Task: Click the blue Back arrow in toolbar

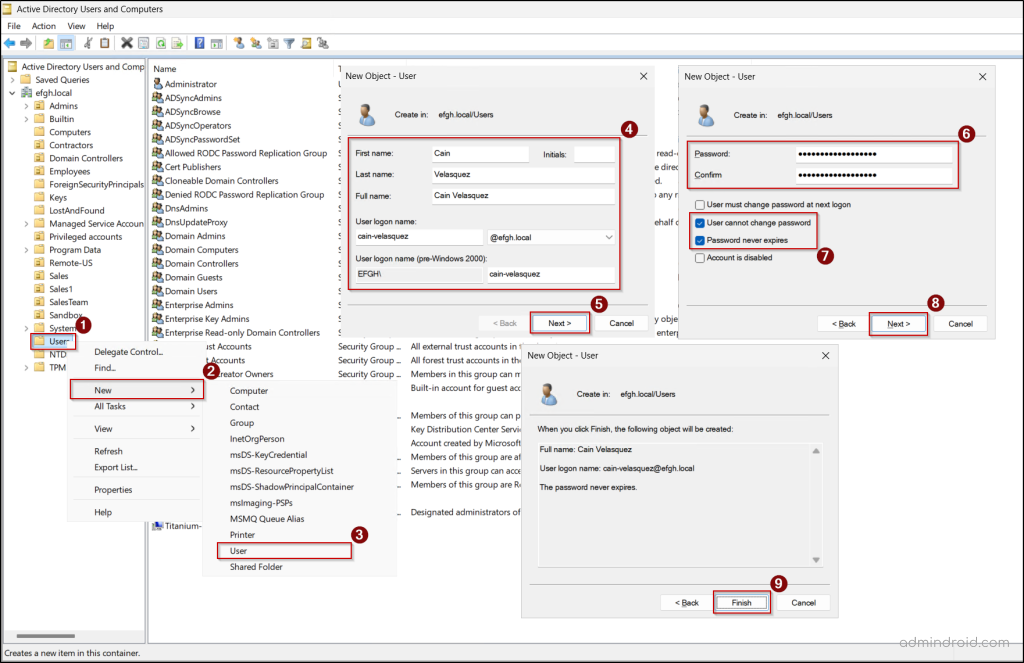Action: (10, 43)
